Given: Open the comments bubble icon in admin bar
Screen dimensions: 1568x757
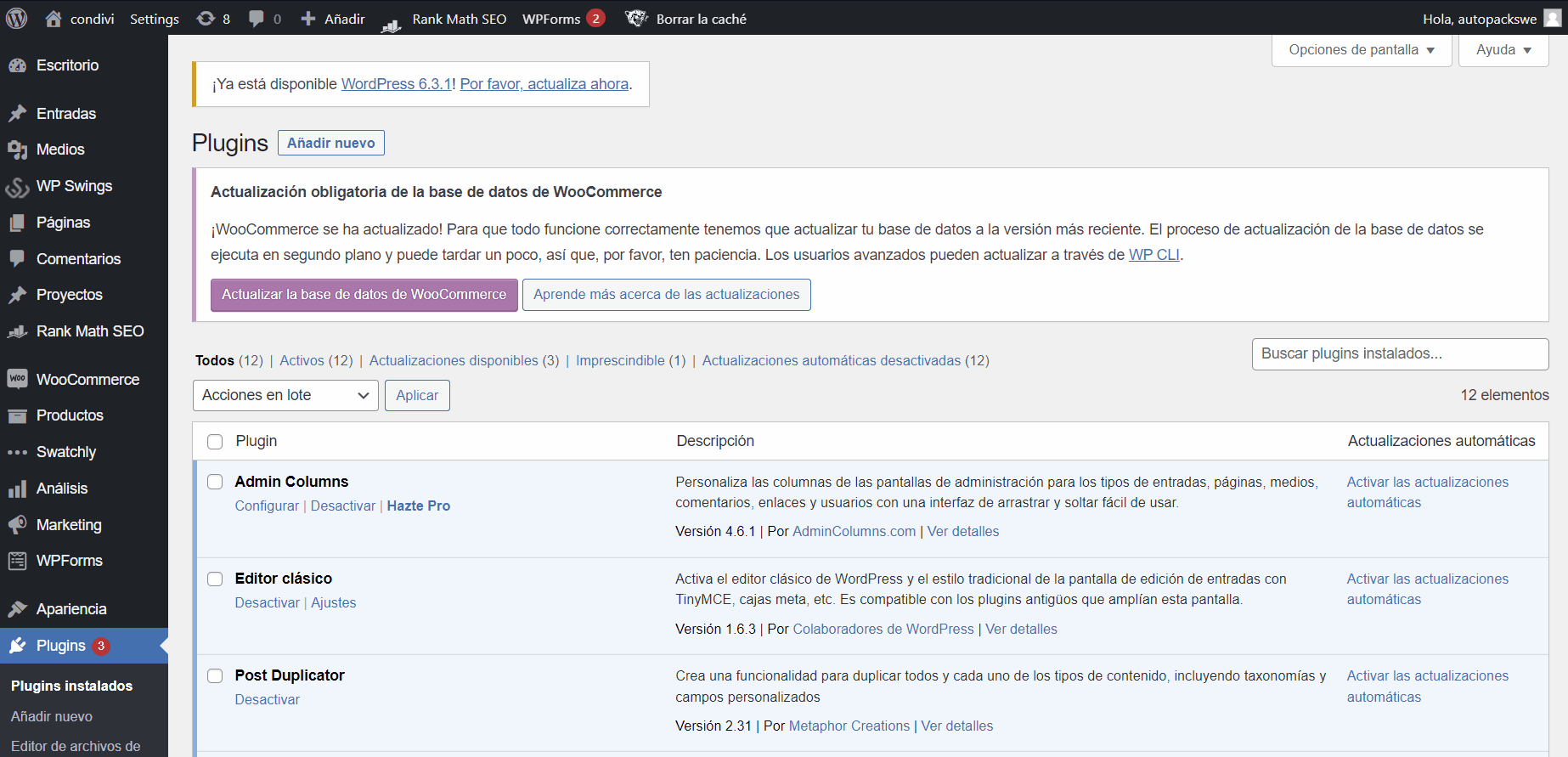Looking at the screenshot, I should click(x=257, y=19).
